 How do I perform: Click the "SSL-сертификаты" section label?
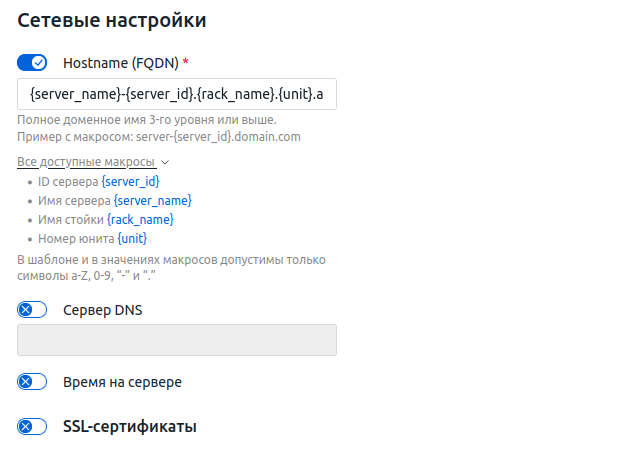click(130, 427)
